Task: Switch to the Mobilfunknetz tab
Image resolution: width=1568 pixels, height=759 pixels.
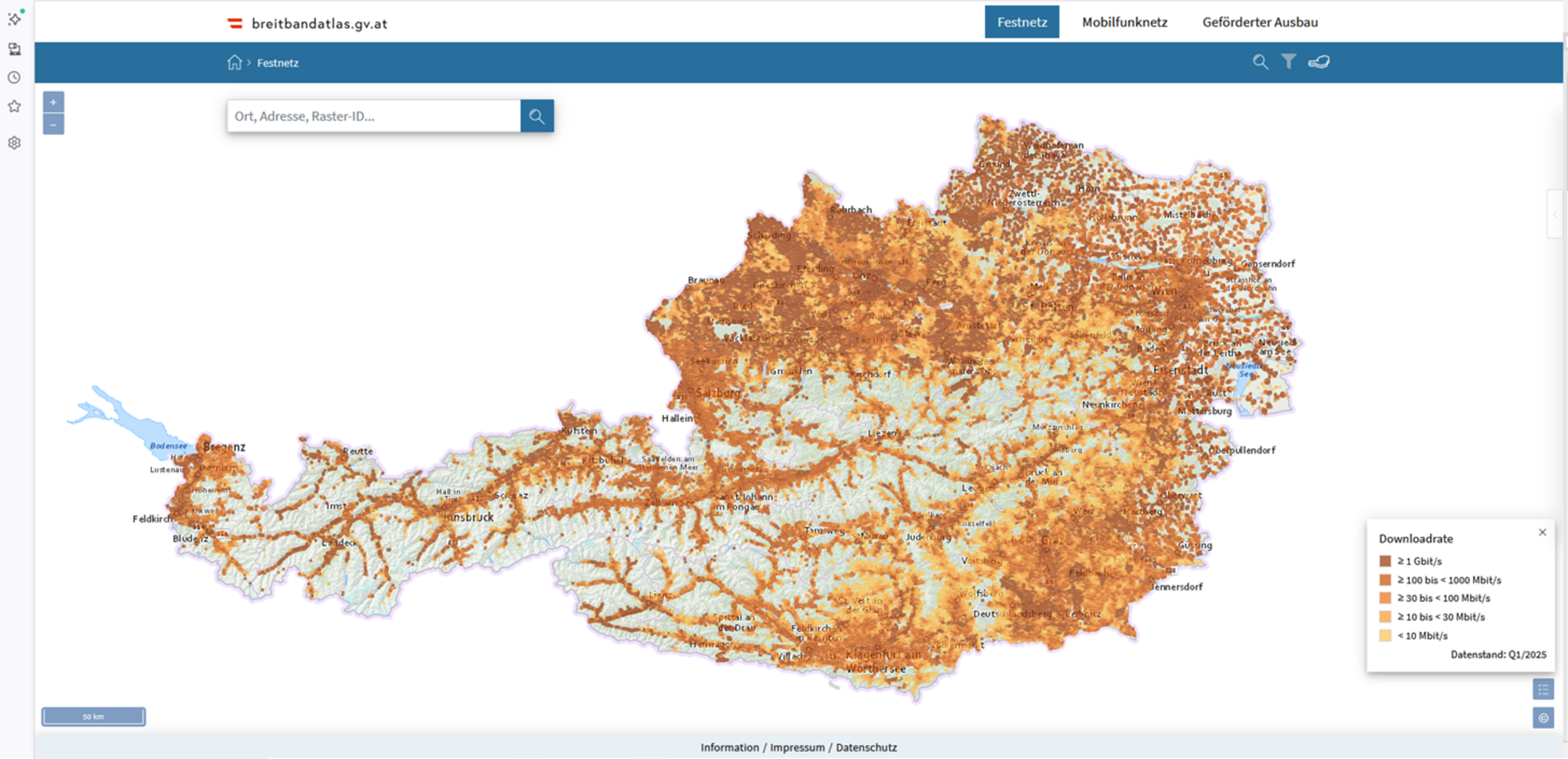Action: pyautogui.click(x=1124, y=22)
